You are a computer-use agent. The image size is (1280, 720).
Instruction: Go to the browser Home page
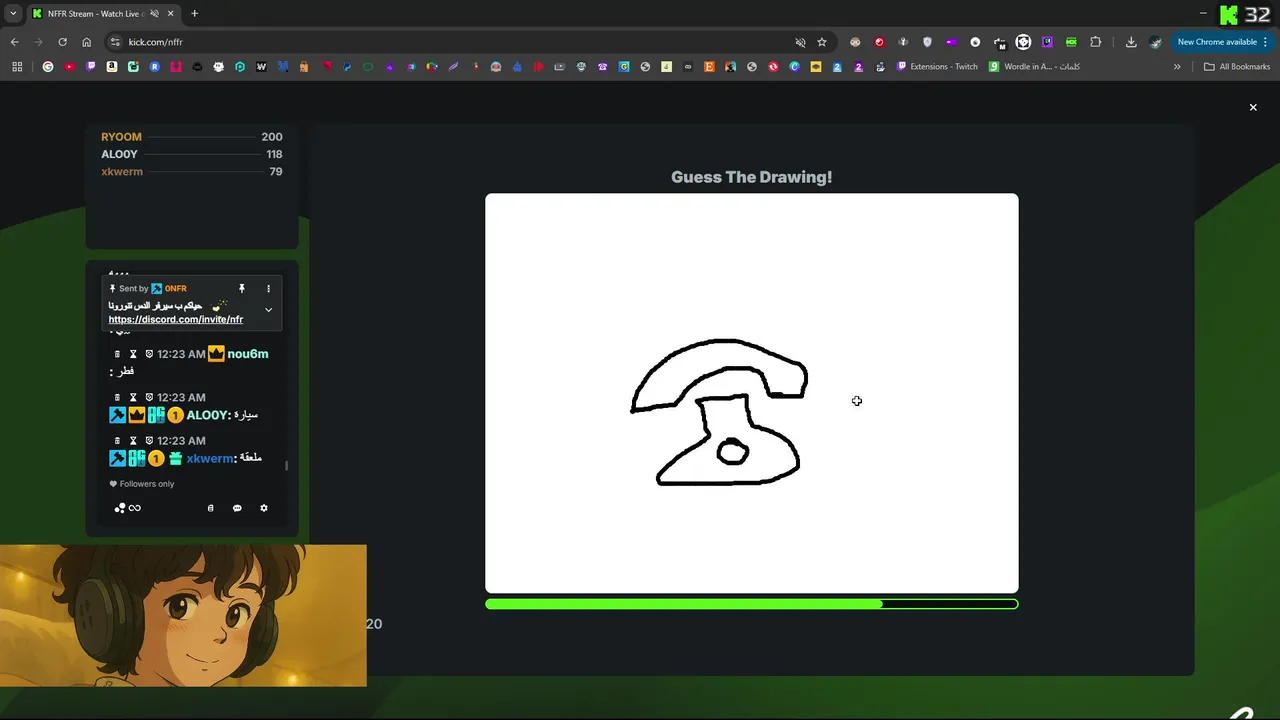(x=86, y=42)
